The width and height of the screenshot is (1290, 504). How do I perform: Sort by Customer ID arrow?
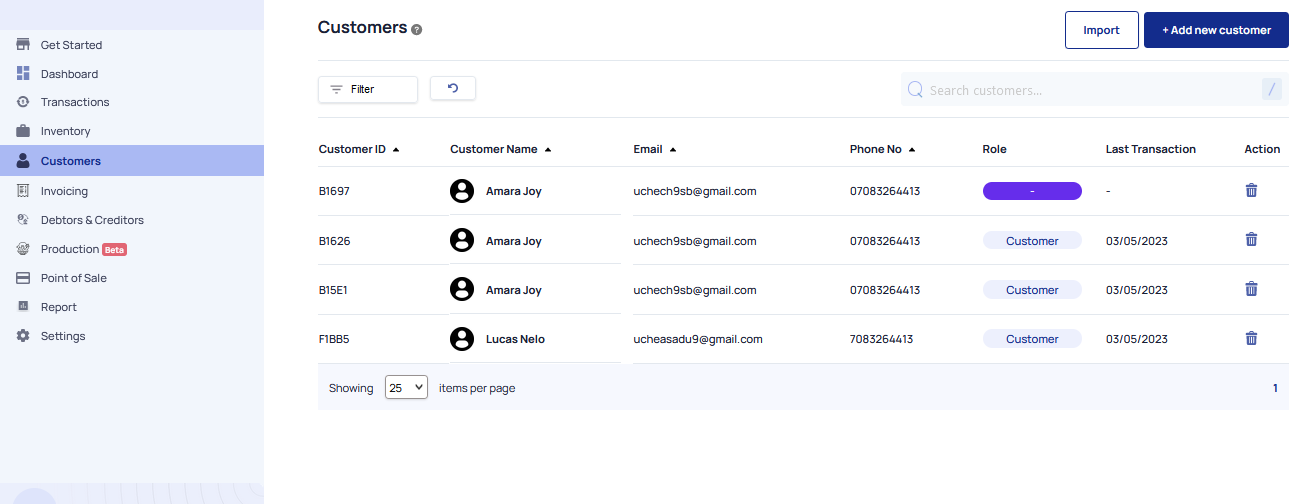396,150
